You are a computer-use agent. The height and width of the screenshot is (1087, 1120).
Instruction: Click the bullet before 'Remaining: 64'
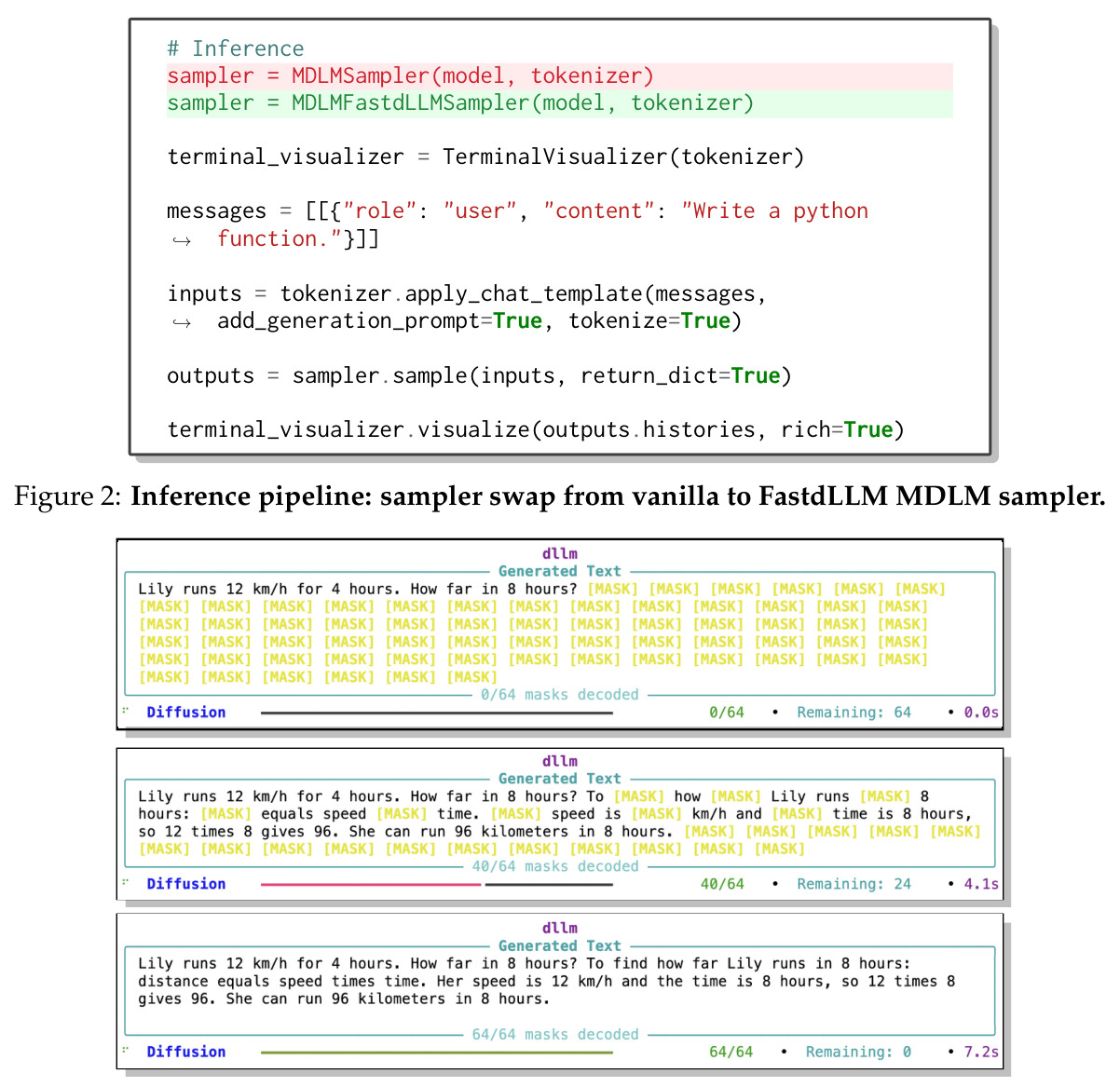(x=775, y=713)
